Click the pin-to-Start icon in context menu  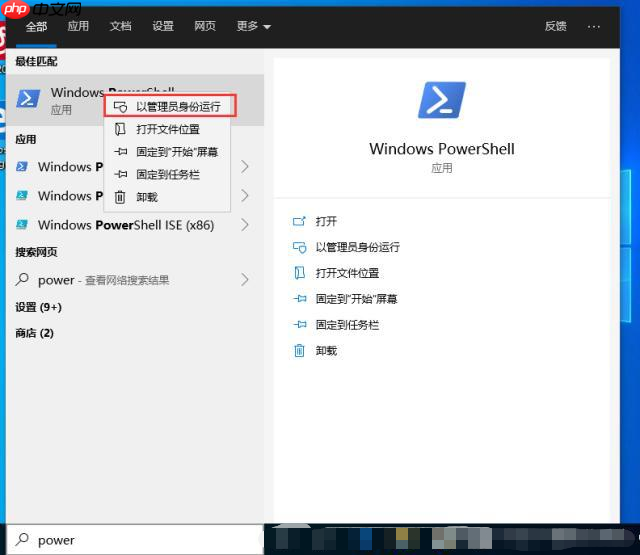point(120,152)
